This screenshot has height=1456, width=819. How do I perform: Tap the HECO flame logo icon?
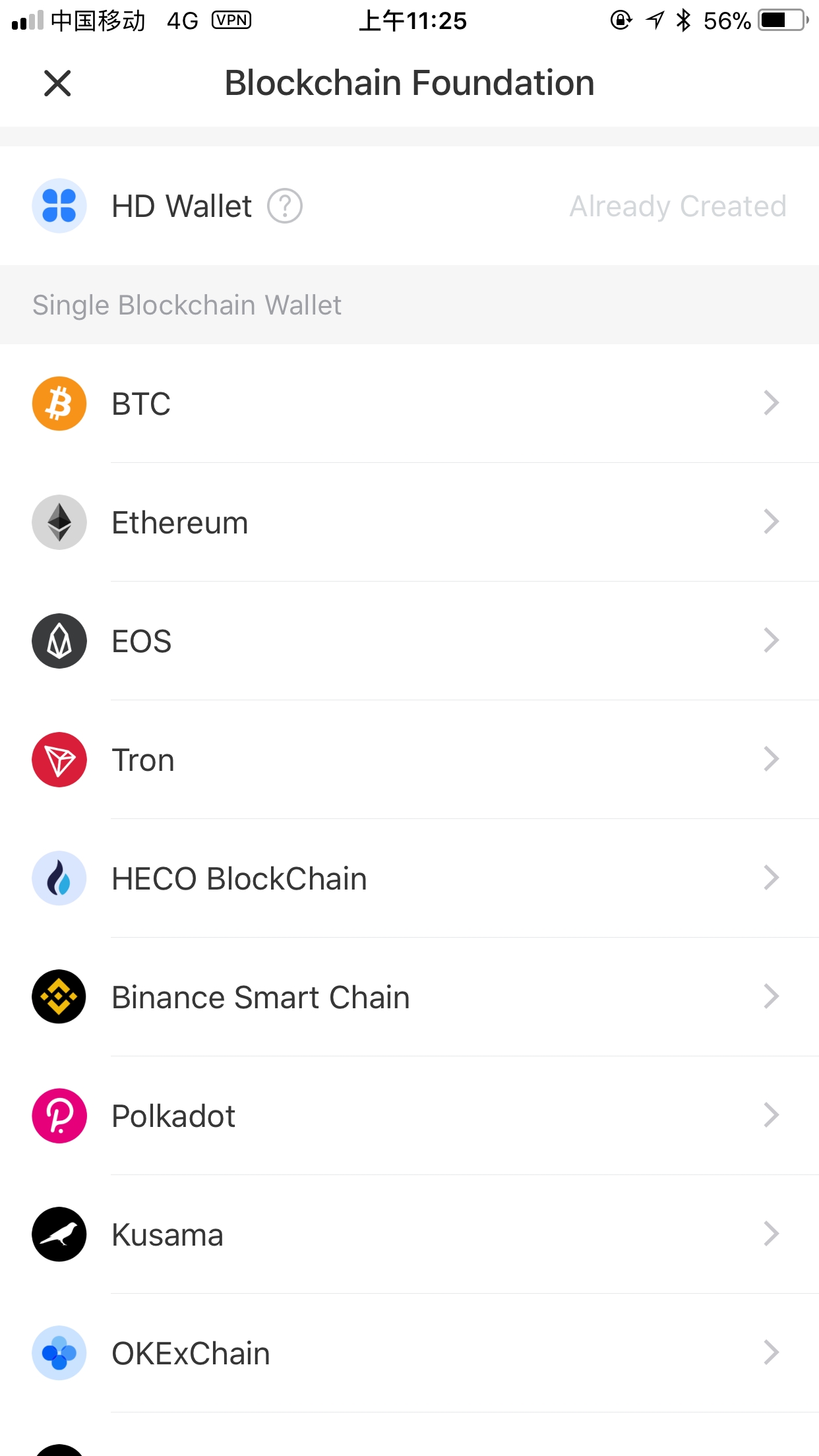click(59, 878)
